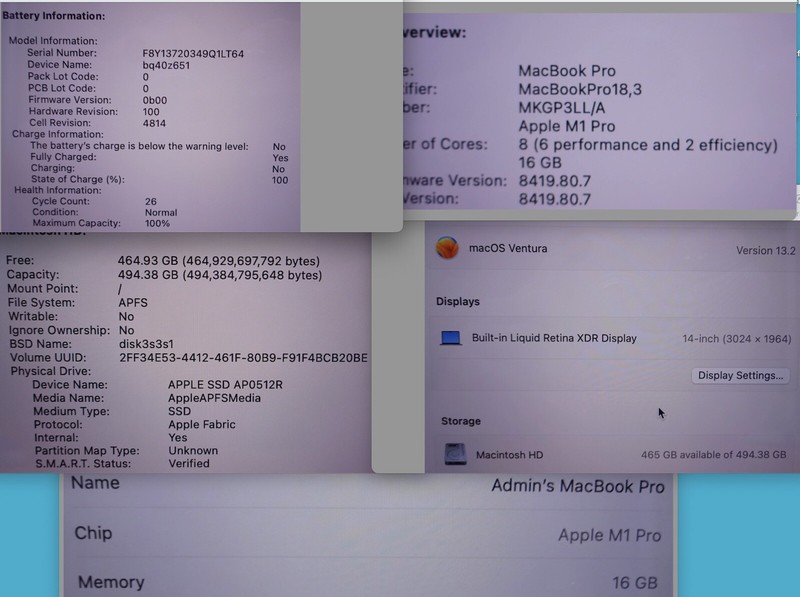800x597 pixels.
Task: Select the model number MKGP3LL/A
Action: [x=562, y=108]
